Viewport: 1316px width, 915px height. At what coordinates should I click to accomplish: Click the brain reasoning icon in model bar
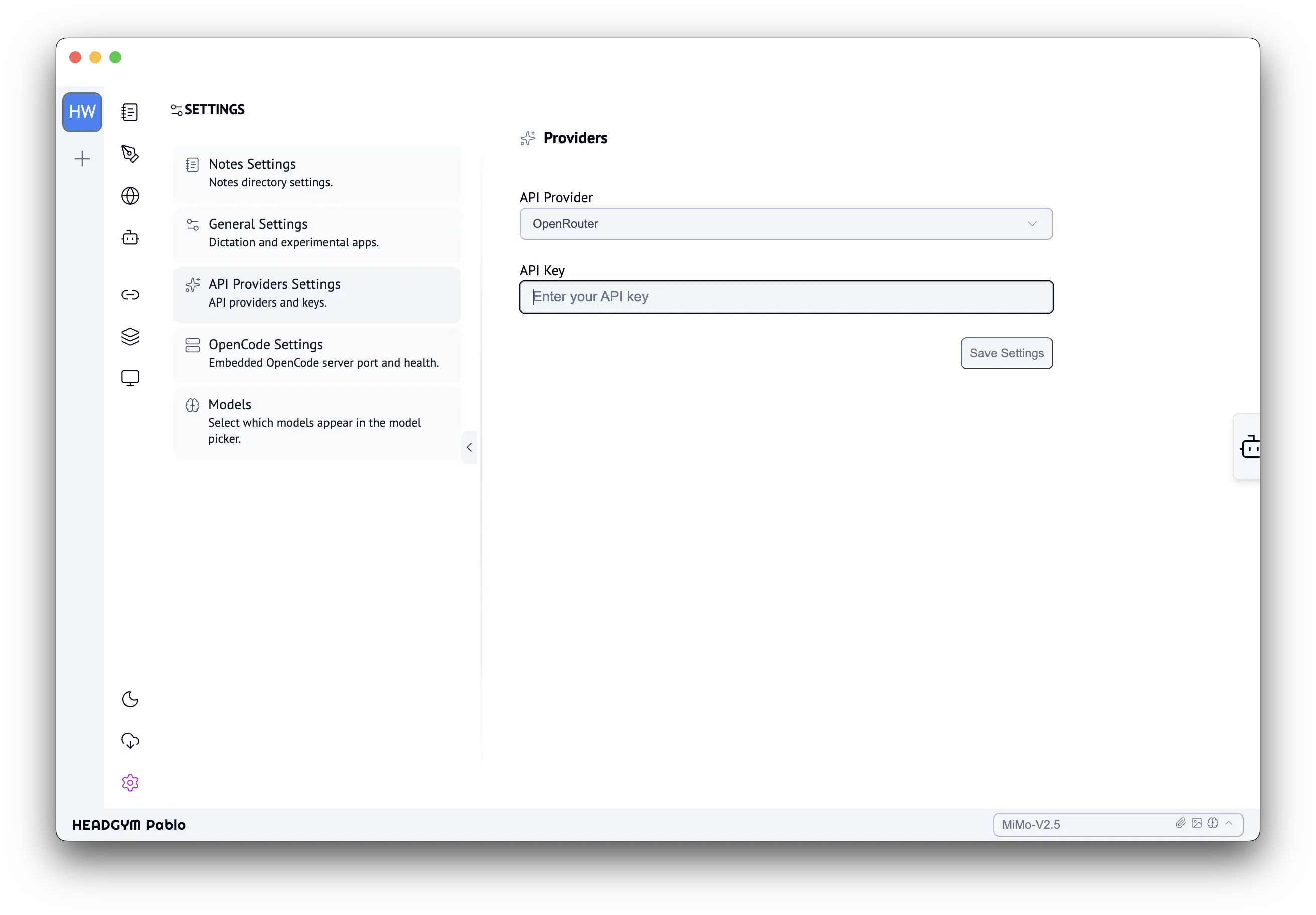(x=1212, y=823)
